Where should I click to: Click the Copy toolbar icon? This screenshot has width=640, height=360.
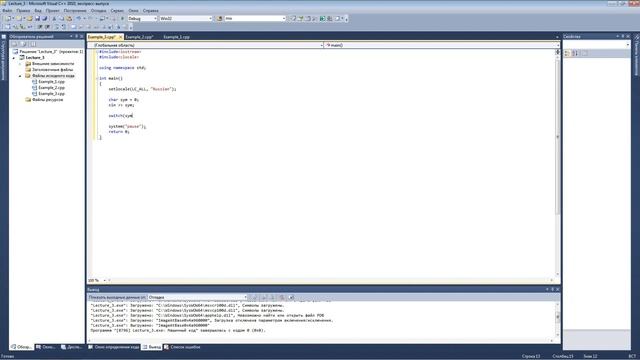[61, 18]
